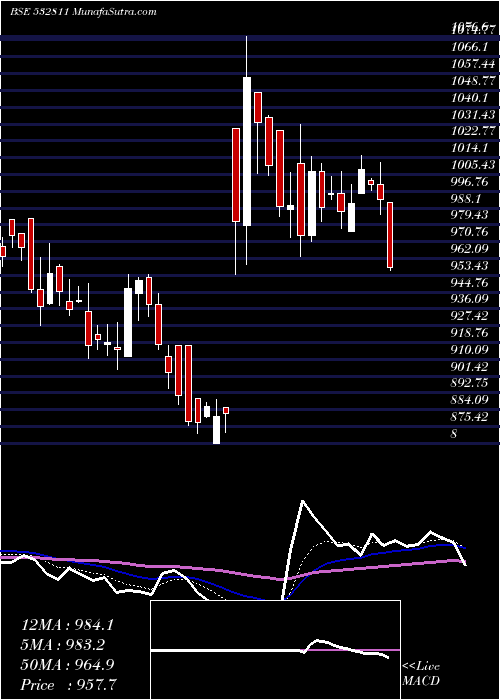Select the 927.42 price level label
The image size is (500, 700).
point(470,316)
